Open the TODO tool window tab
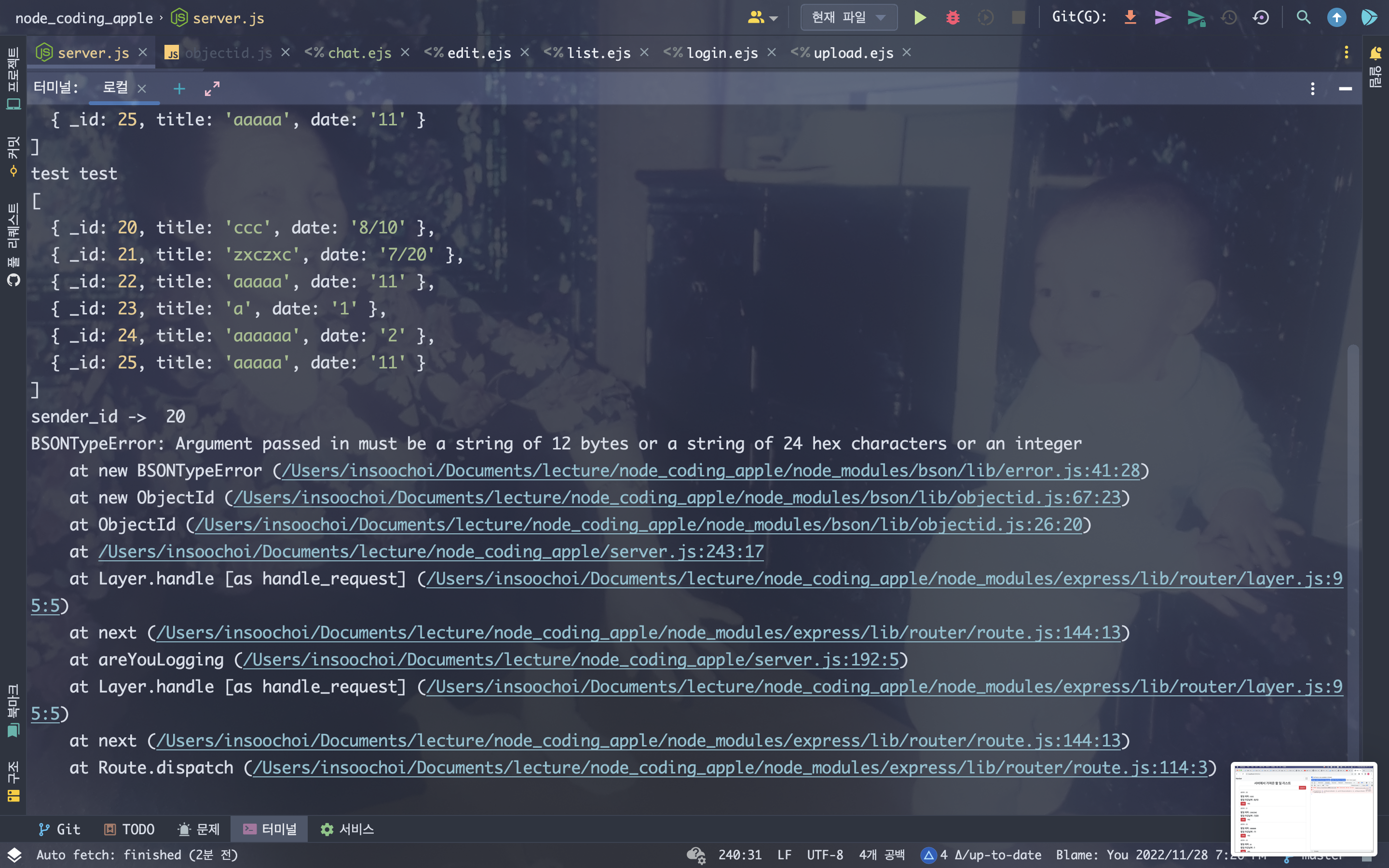Image resolution: width=1389 pixels, height=868 pixels. click(x=129, y=829)
